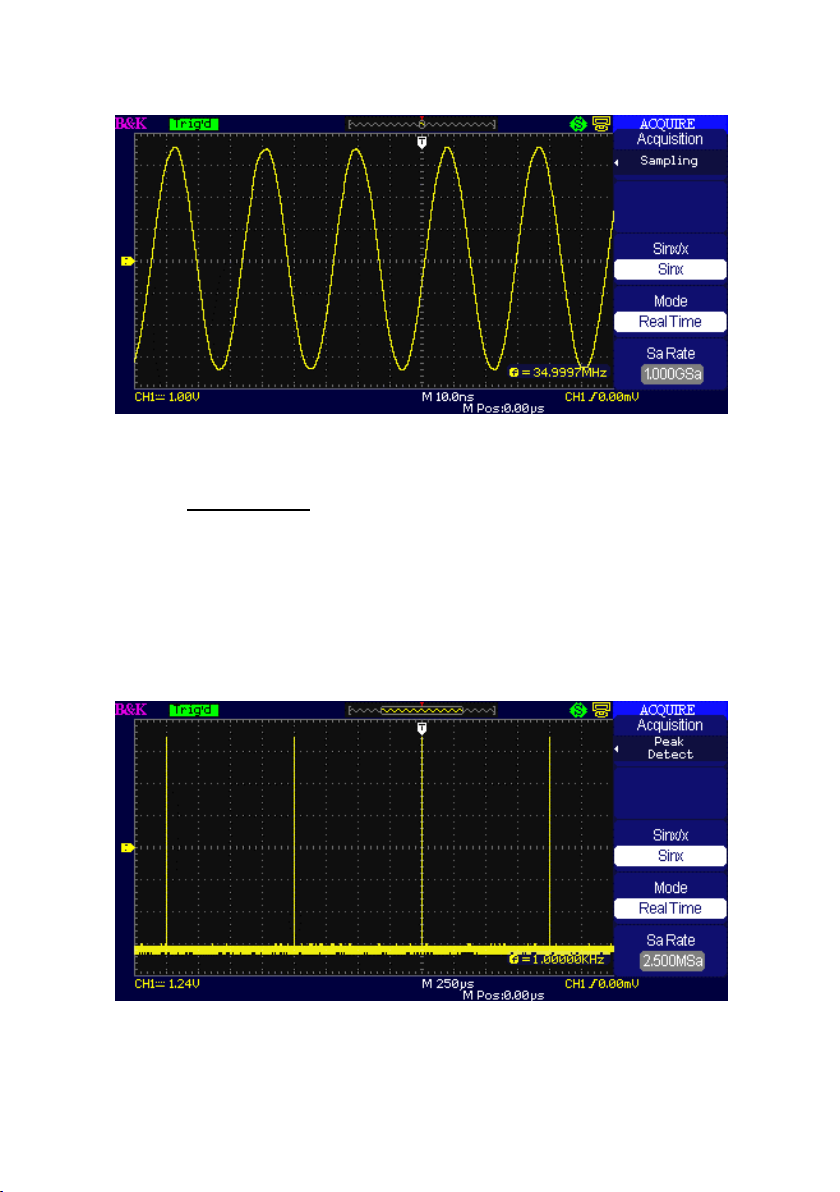840x1192 pixels.
Task: Click the B&K logo above the 34.9997MHz waveform
Action: tap(131, 123)
